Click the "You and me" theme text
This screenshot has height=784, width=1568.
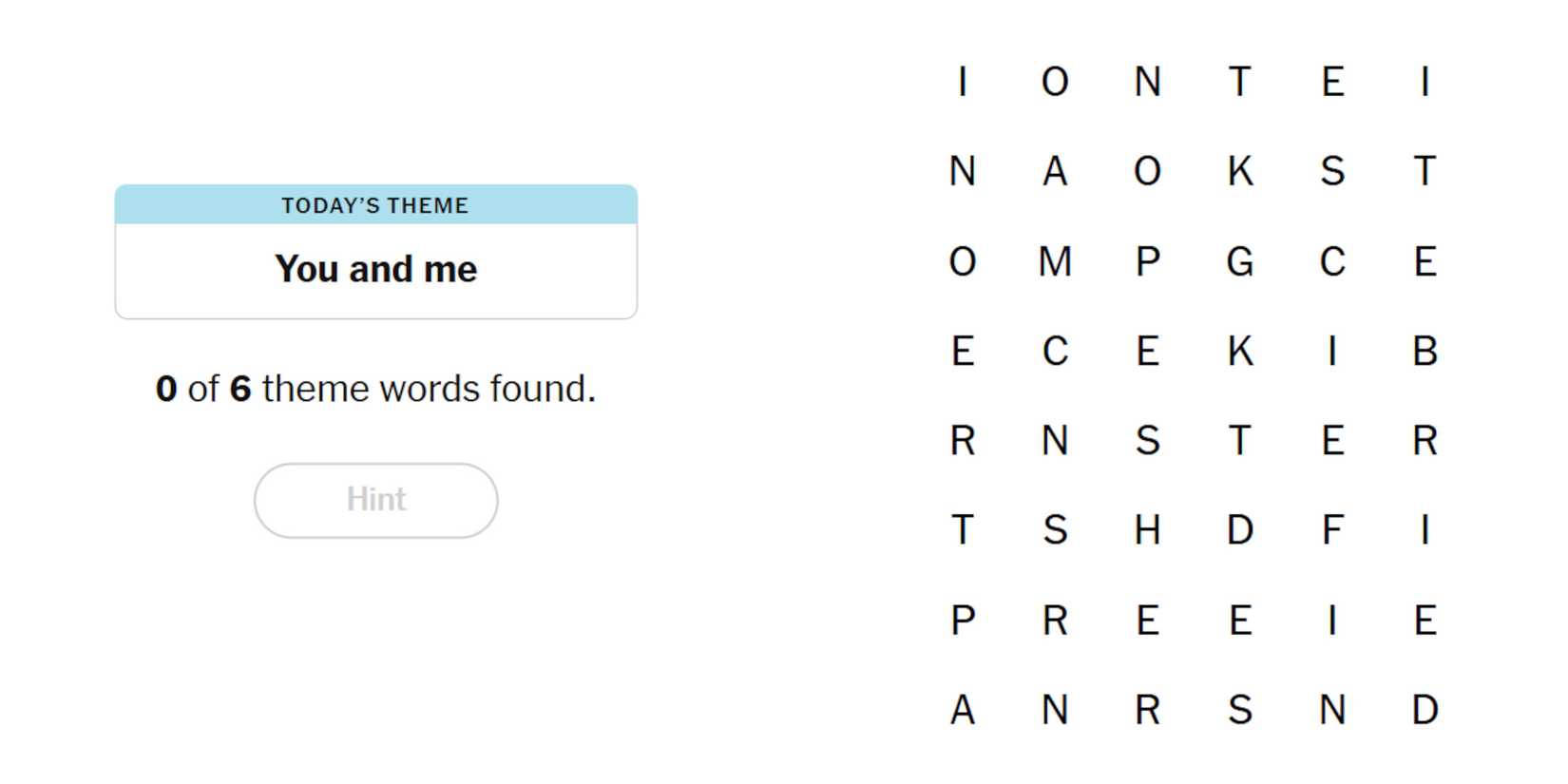point(375,269)
